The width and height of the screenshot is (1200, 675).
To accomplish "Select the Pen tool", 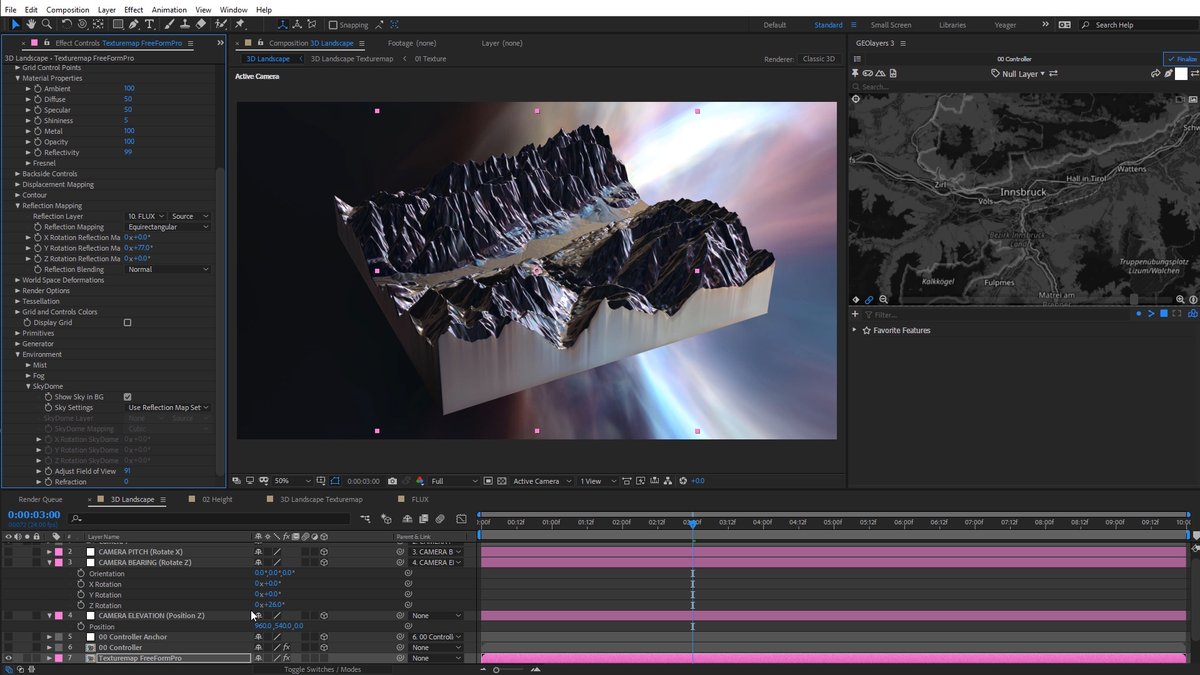I will pos(135,24).
